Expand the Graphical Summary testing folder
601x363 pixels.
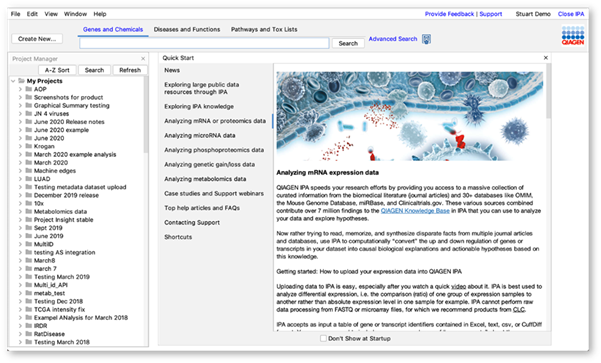(20, 105)
